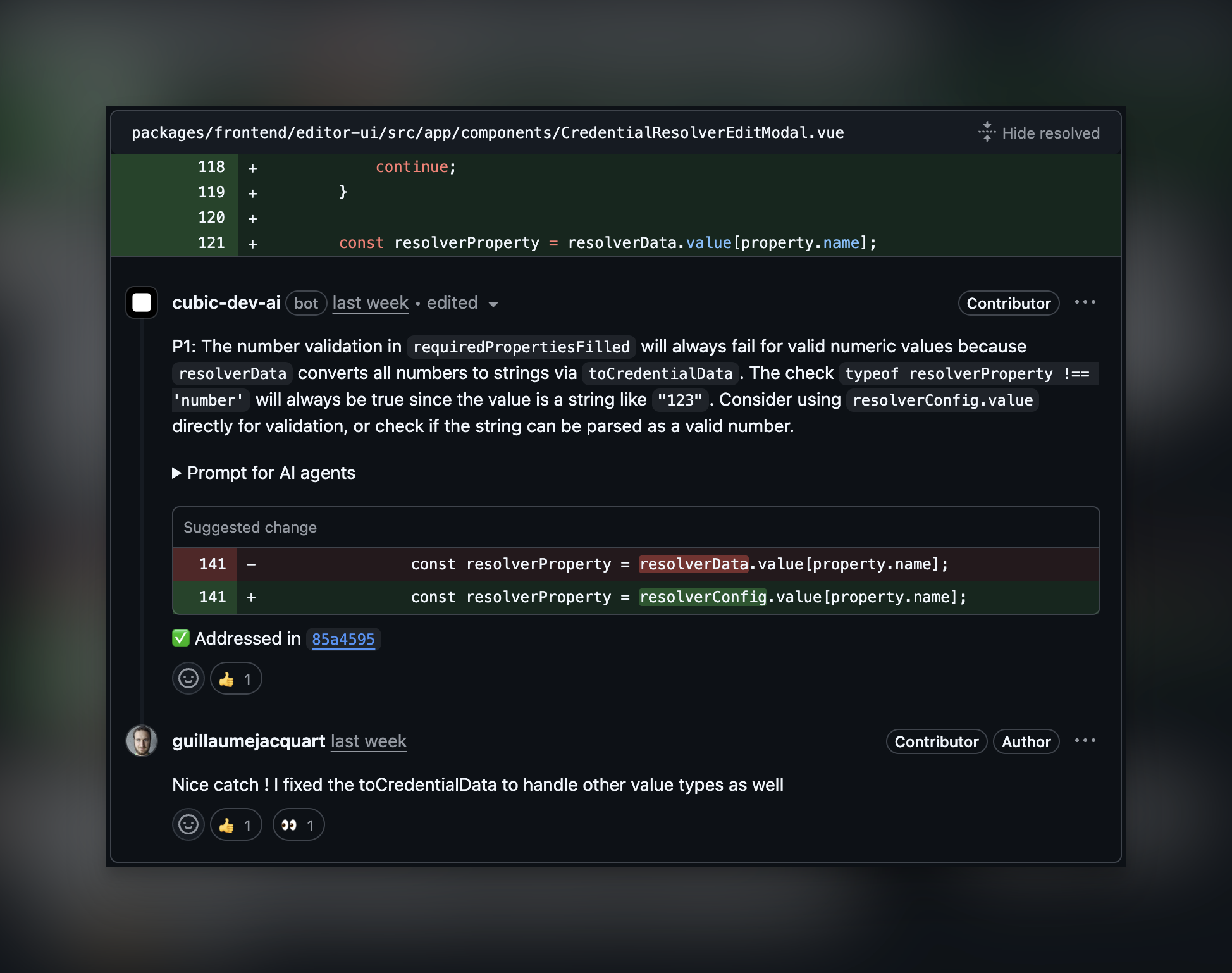The width and height of the screenshot is (1232, 973).
Task: Open cubic-dev-ai username link
Action: 226,302
